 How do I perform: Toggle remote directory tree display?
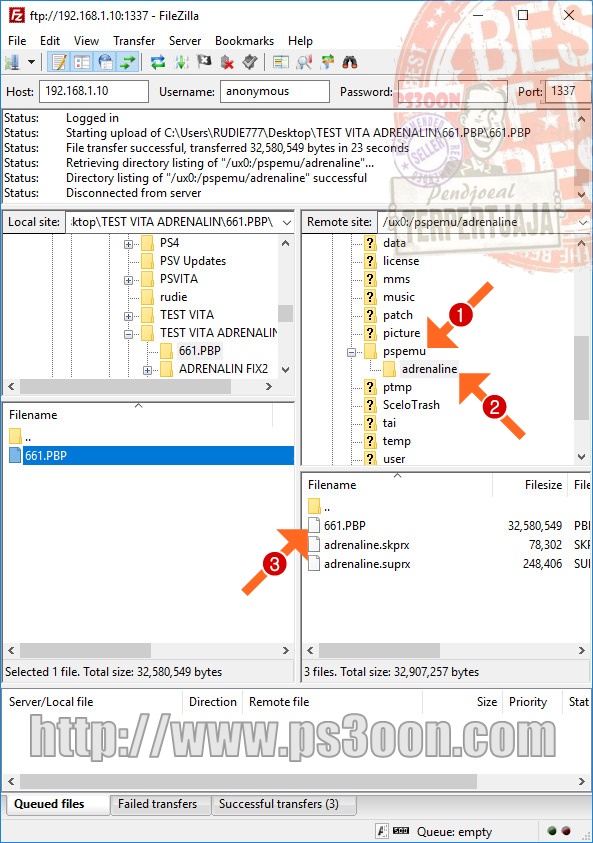coord(105,62)
